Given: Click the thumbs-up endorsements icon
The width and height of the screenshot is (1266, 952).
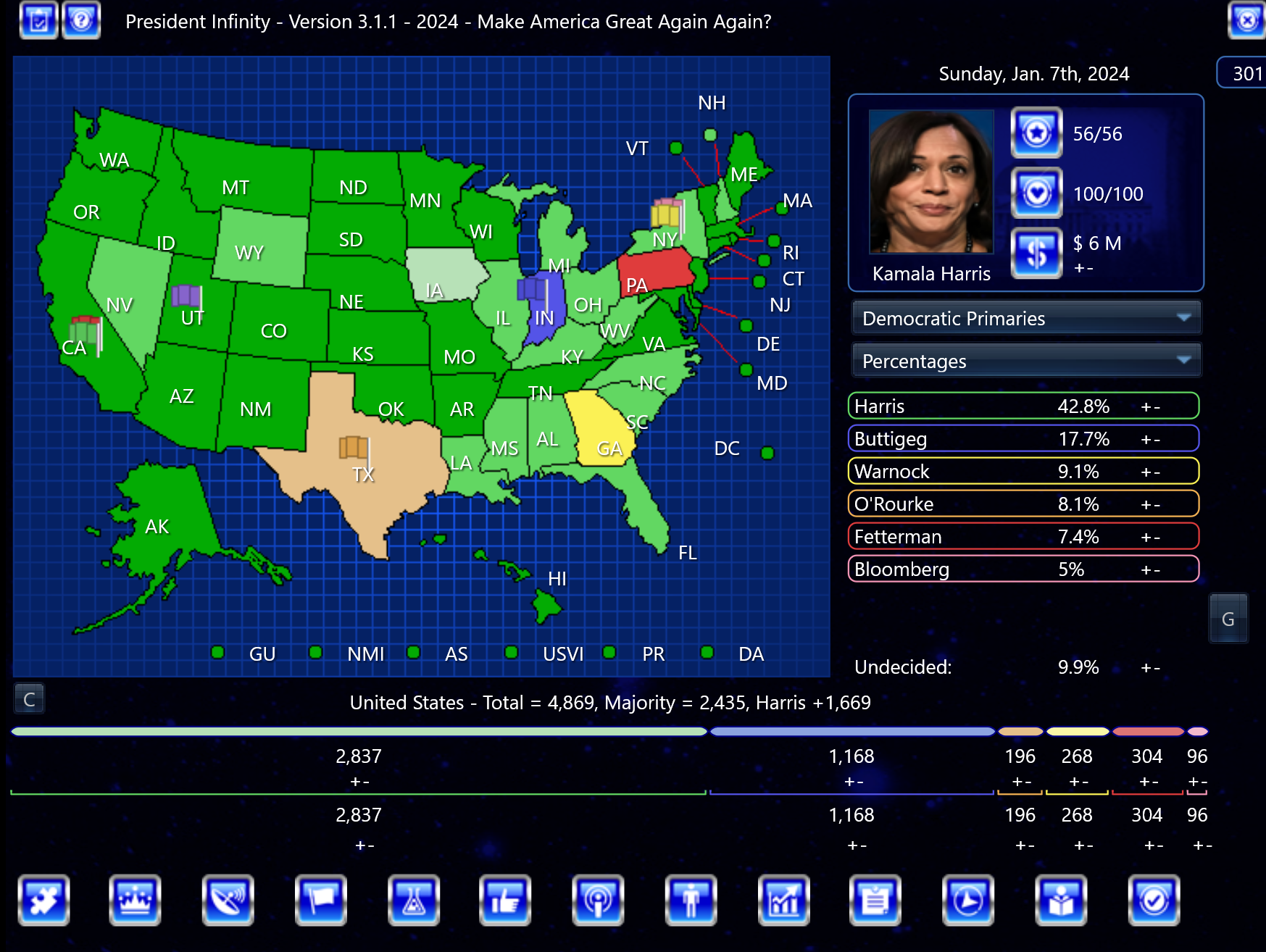Looking at the screenshot, I should 505,900.
